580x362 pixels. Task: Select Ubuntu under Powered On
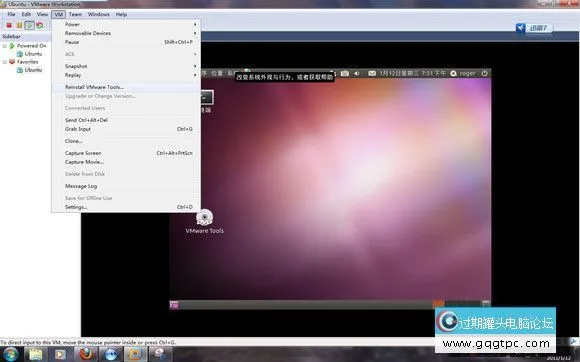tap(33, 54)
